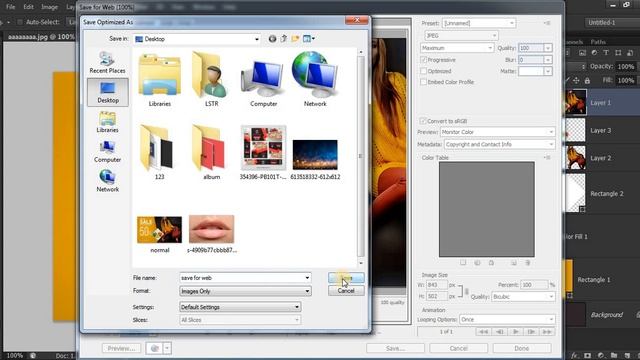Viewport: 640px width, 360px height.
Task: Click the File name input field
Action: click(242, 278)
